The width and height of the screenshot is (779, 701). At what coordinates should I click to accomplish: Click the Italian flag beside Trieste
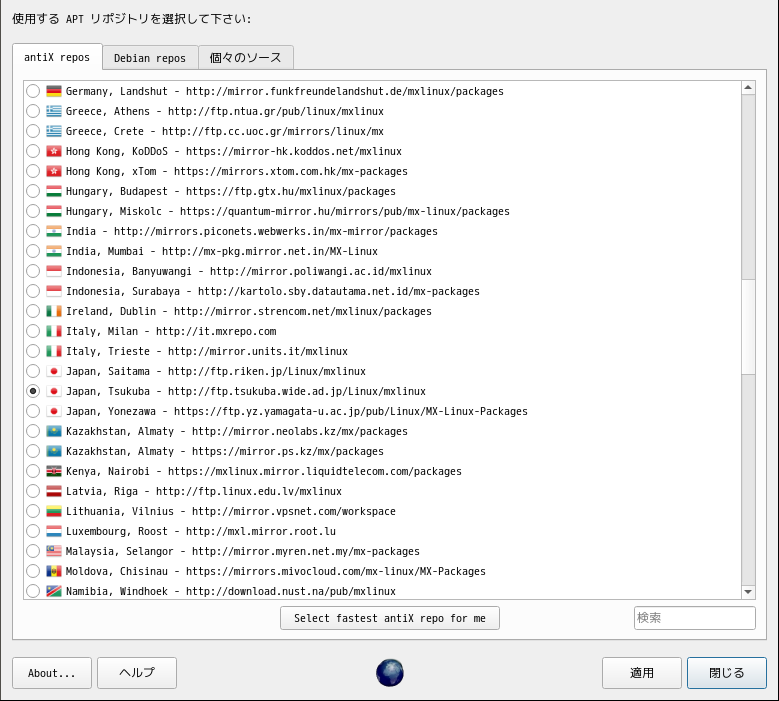pyautogui.click(x=54, y=351)
